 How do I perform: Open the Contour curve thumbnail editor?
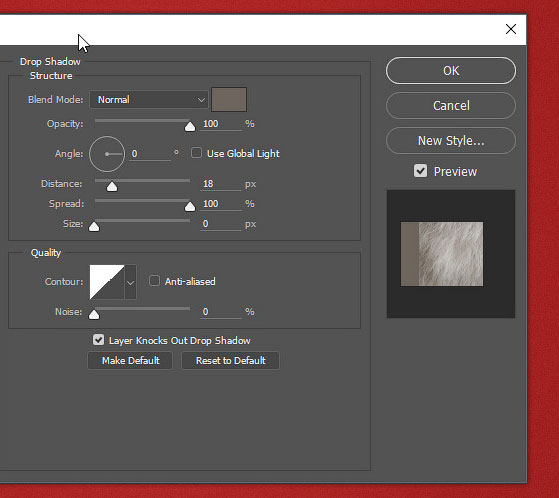[107, 282]
